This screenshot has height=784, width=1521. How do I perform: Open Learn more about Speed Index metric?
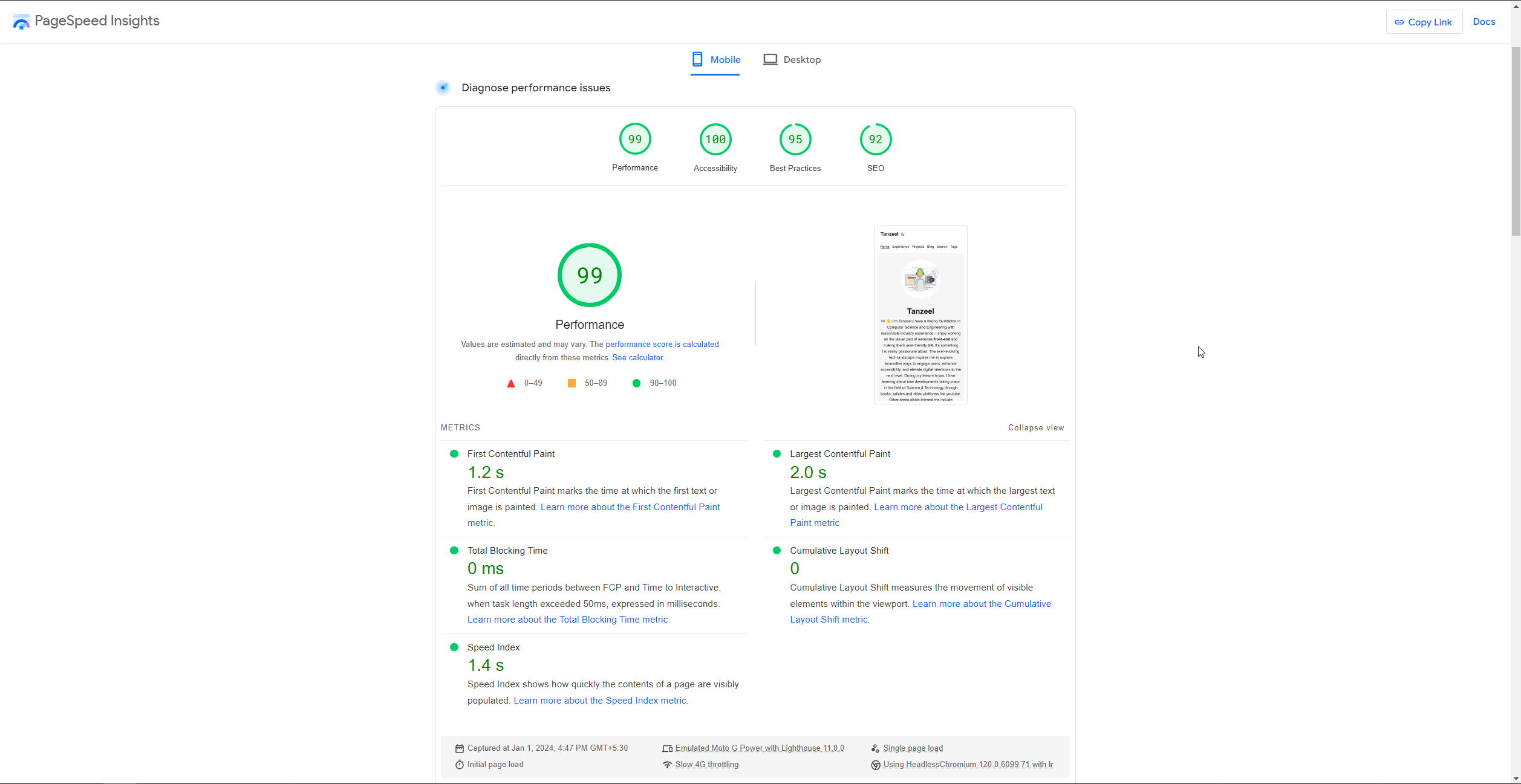pyautogui.click(x=600, y=701)
